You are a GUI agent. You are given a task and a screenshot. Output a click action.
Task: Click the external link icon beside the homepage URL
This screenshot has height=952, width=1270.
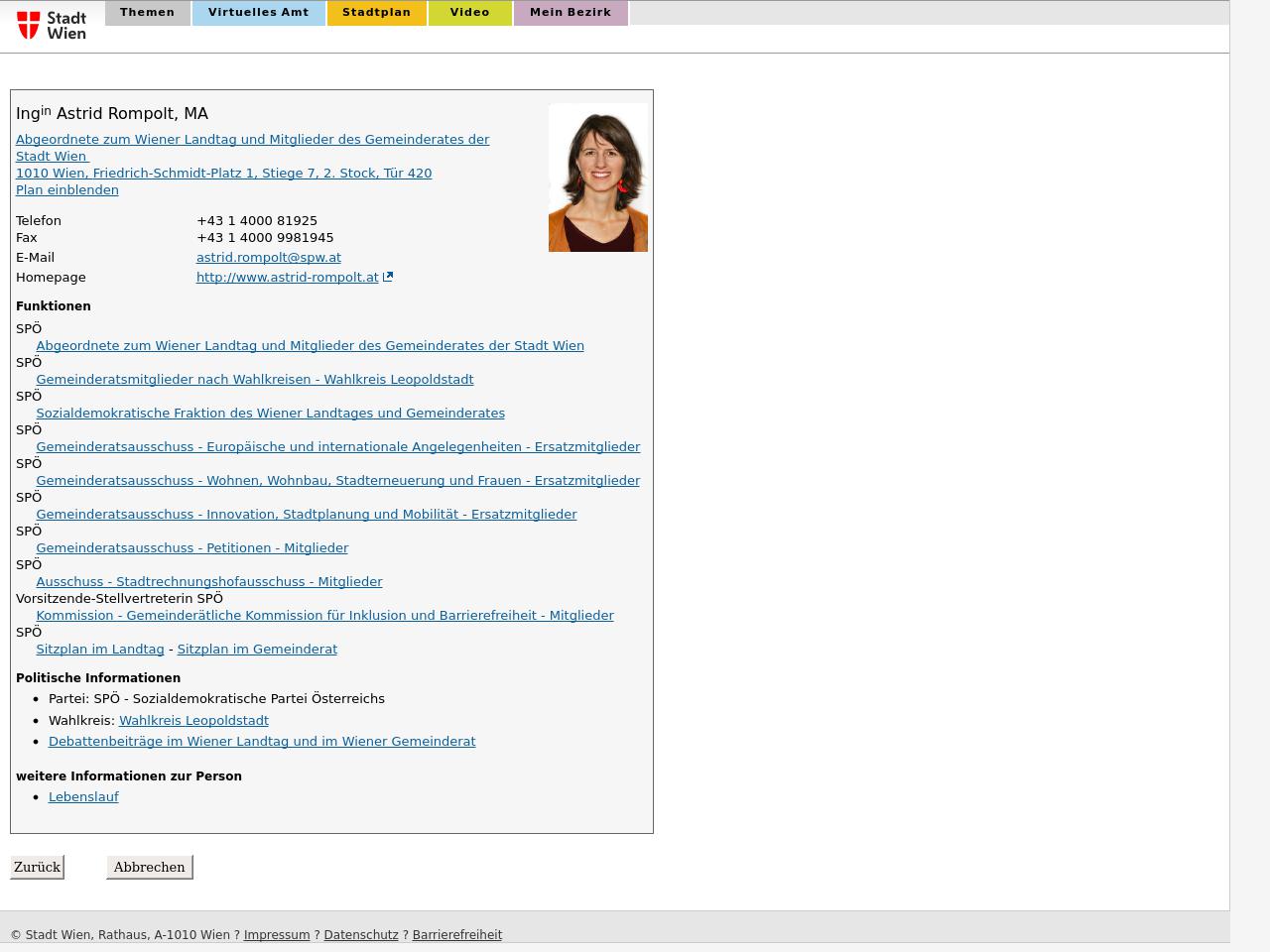[388, 278]
